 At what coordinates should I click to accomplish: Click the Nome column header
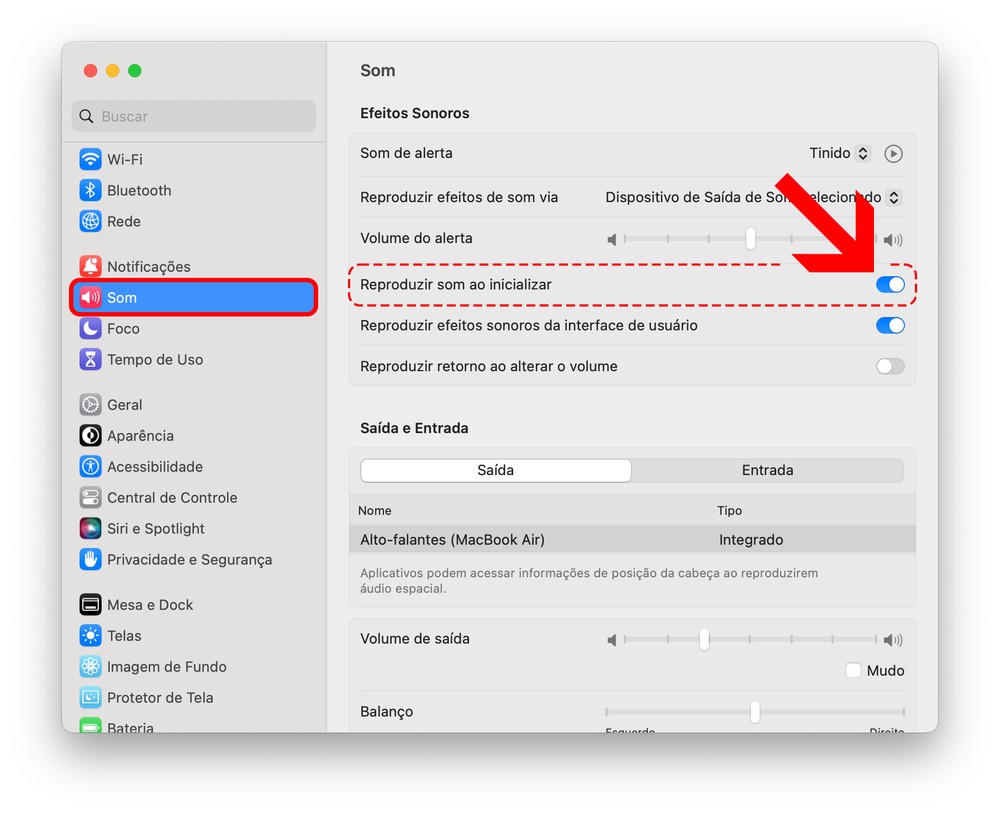tap(375, 510)
